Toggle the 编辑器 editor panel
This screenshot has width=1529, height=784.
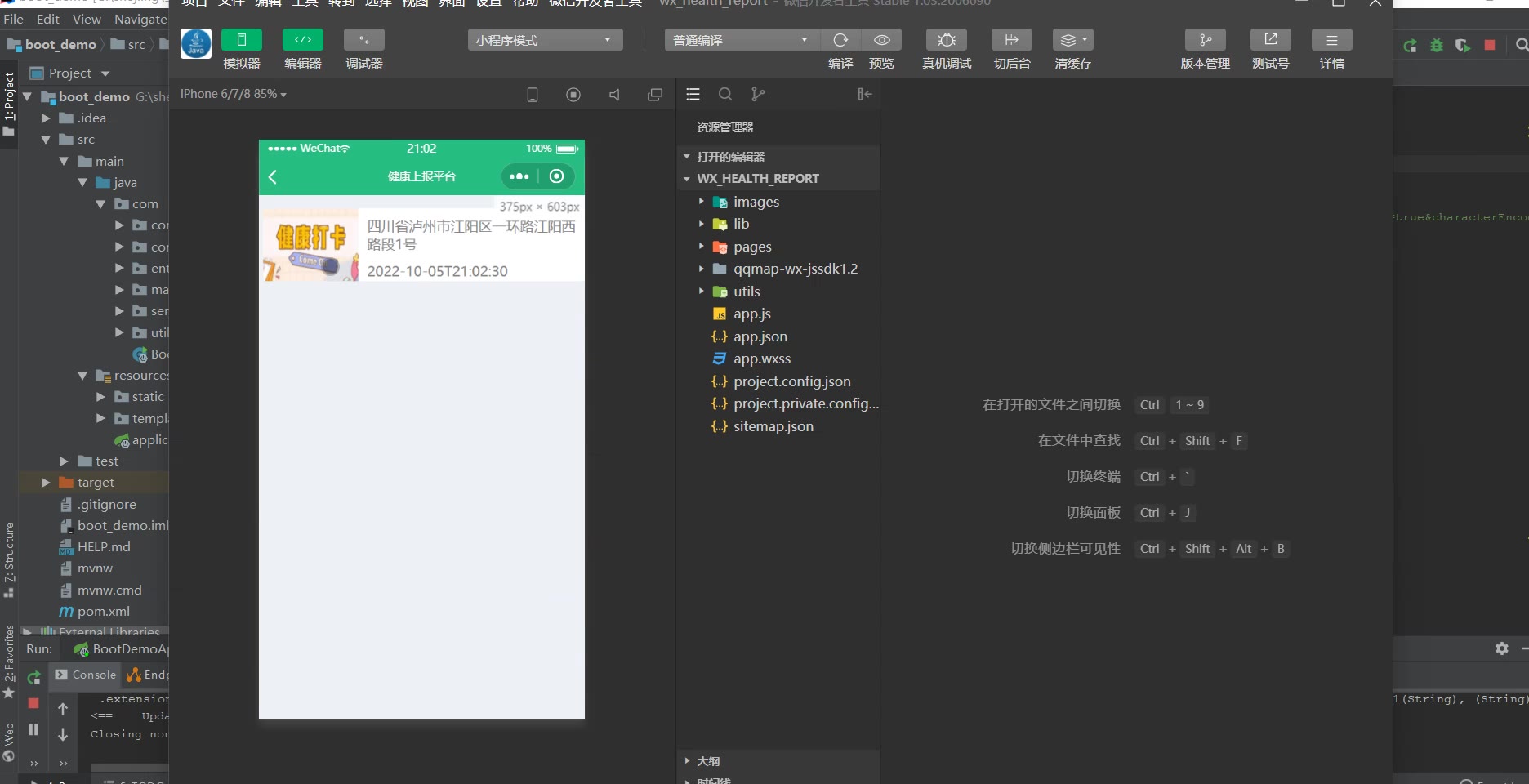[x=302, y=40]
